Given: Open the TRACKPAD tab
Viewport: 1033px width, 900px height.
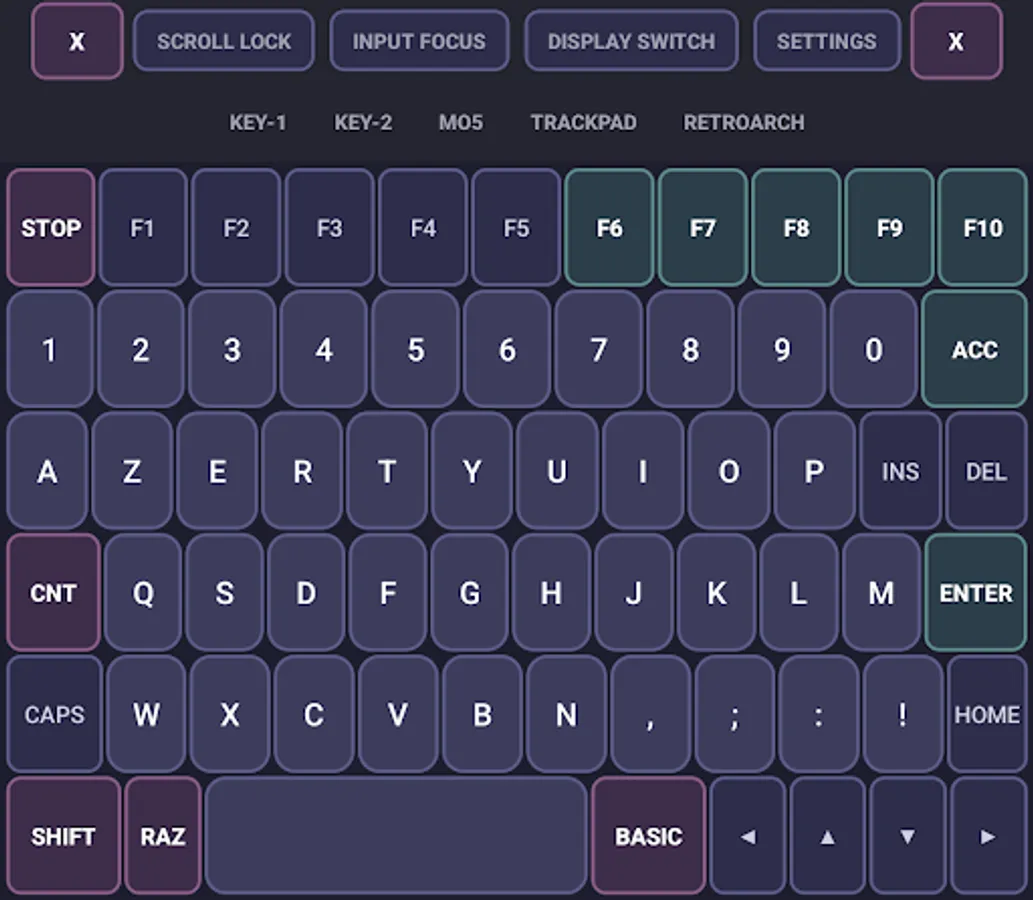Looking at the screenshot, I should tap(583, 122).
